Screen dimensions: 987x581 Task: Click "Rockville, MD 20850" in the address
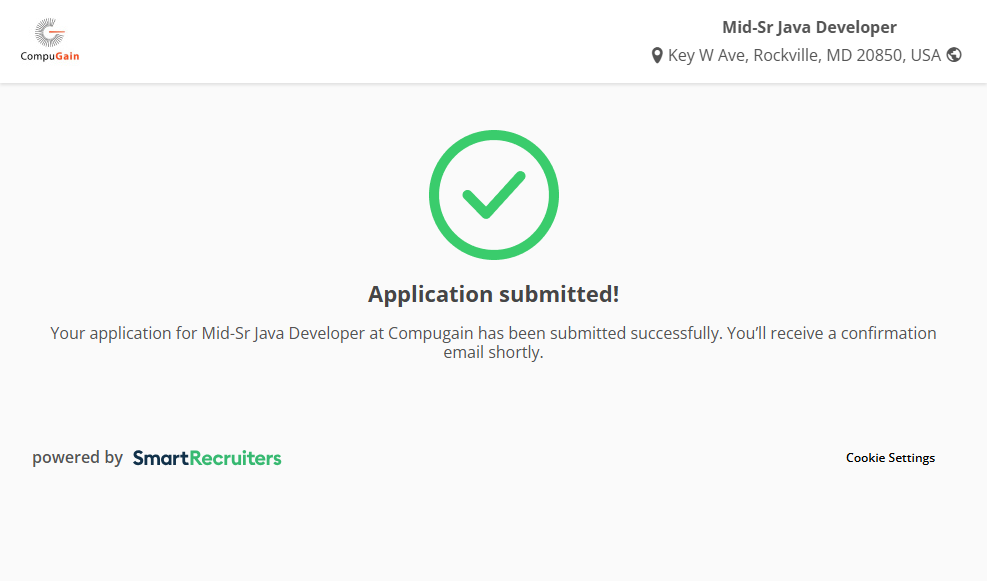point(828,55)
